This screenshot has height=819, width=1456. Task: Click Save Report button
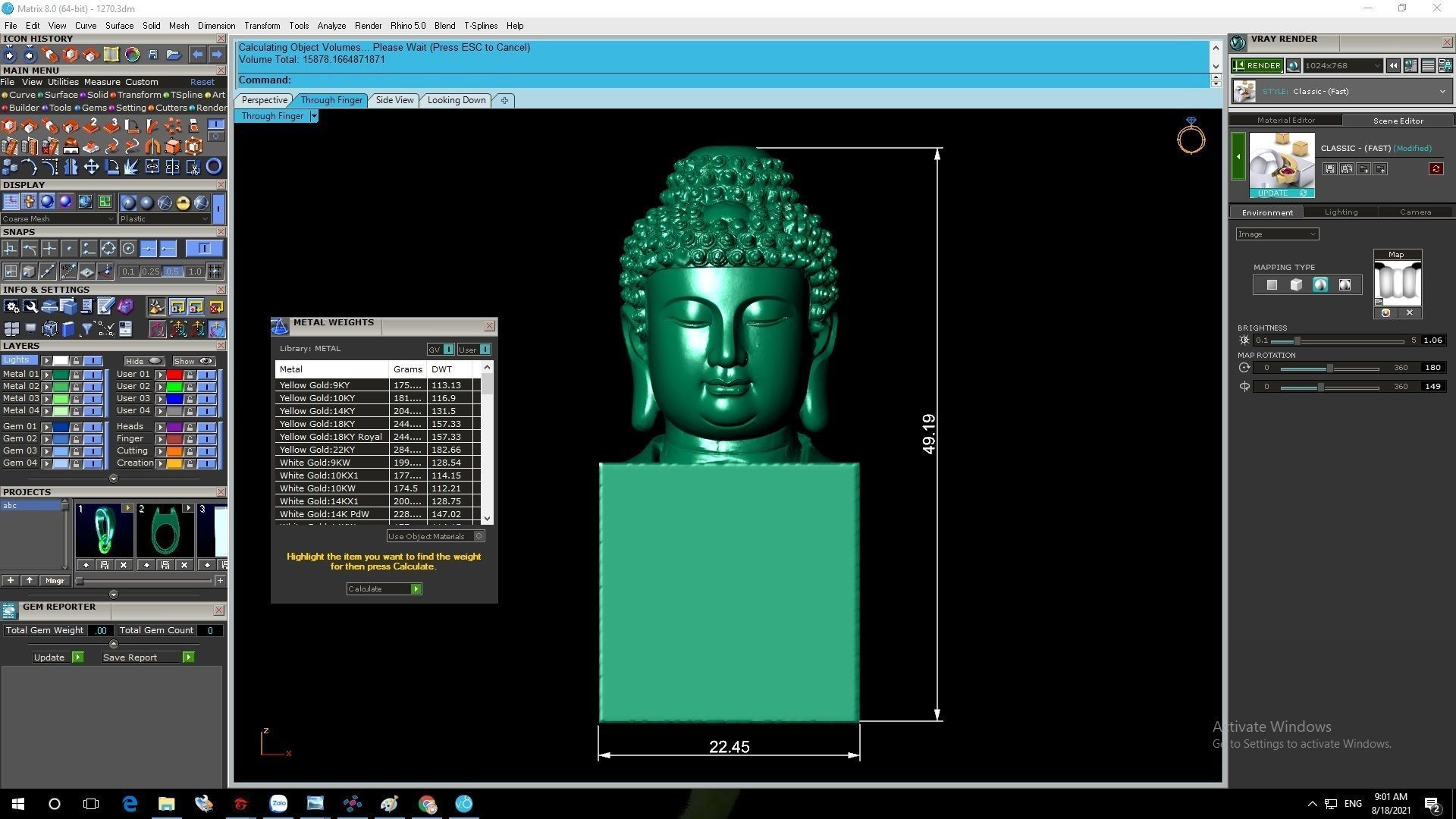click(x=148, y=657)
